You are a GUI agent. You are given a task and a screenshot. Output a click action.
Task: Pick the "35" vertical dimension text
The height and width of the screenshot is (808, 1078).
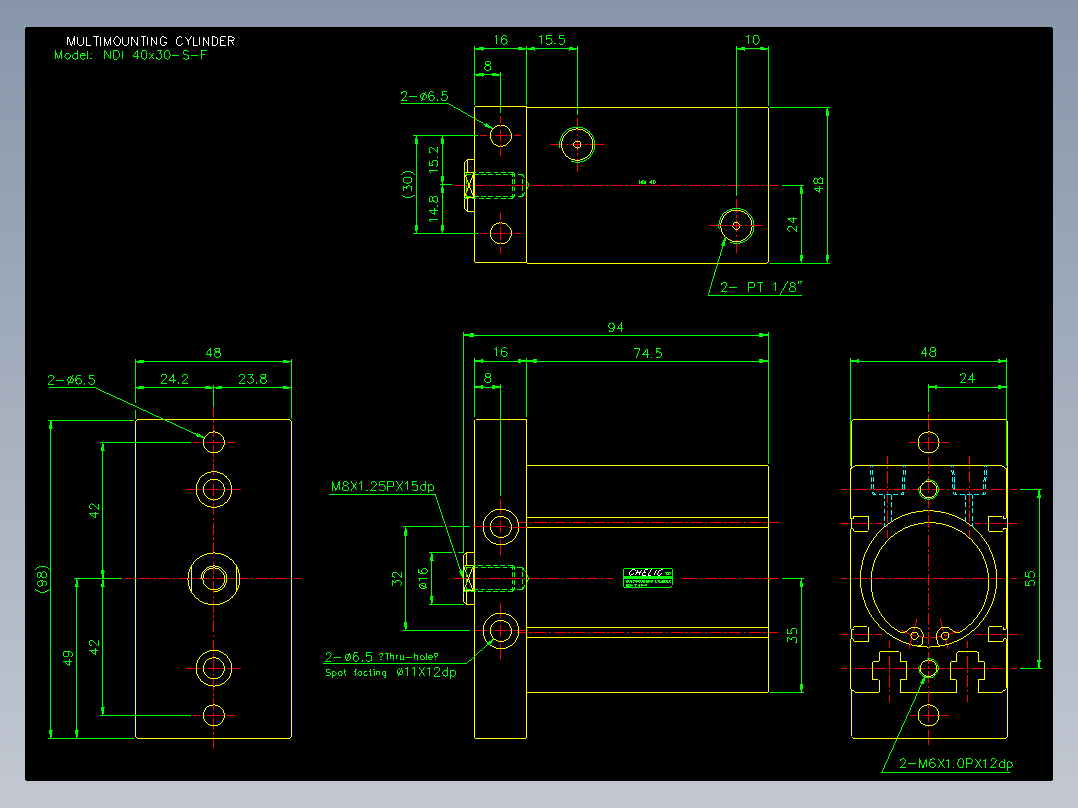[x=792, y=635]
